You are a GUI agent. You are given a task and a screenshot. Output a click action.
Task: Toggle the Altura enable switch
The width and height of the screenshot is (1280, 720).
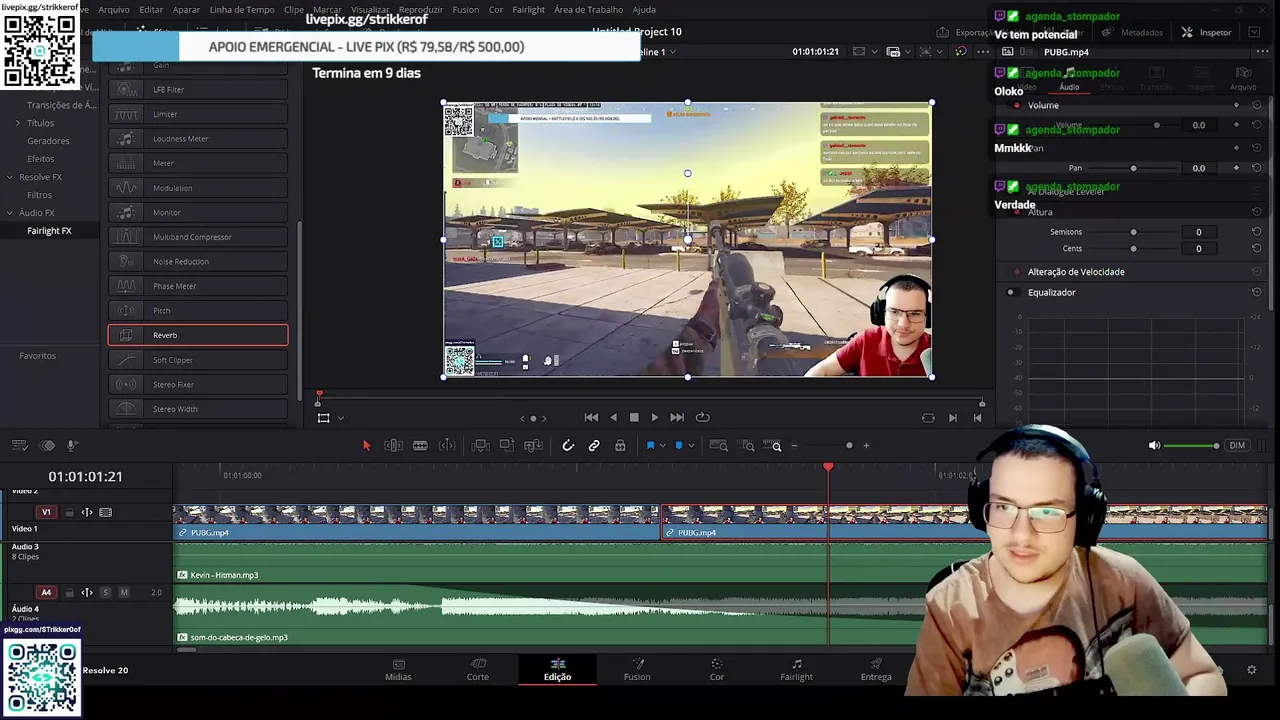click(x=1016, y=212)
